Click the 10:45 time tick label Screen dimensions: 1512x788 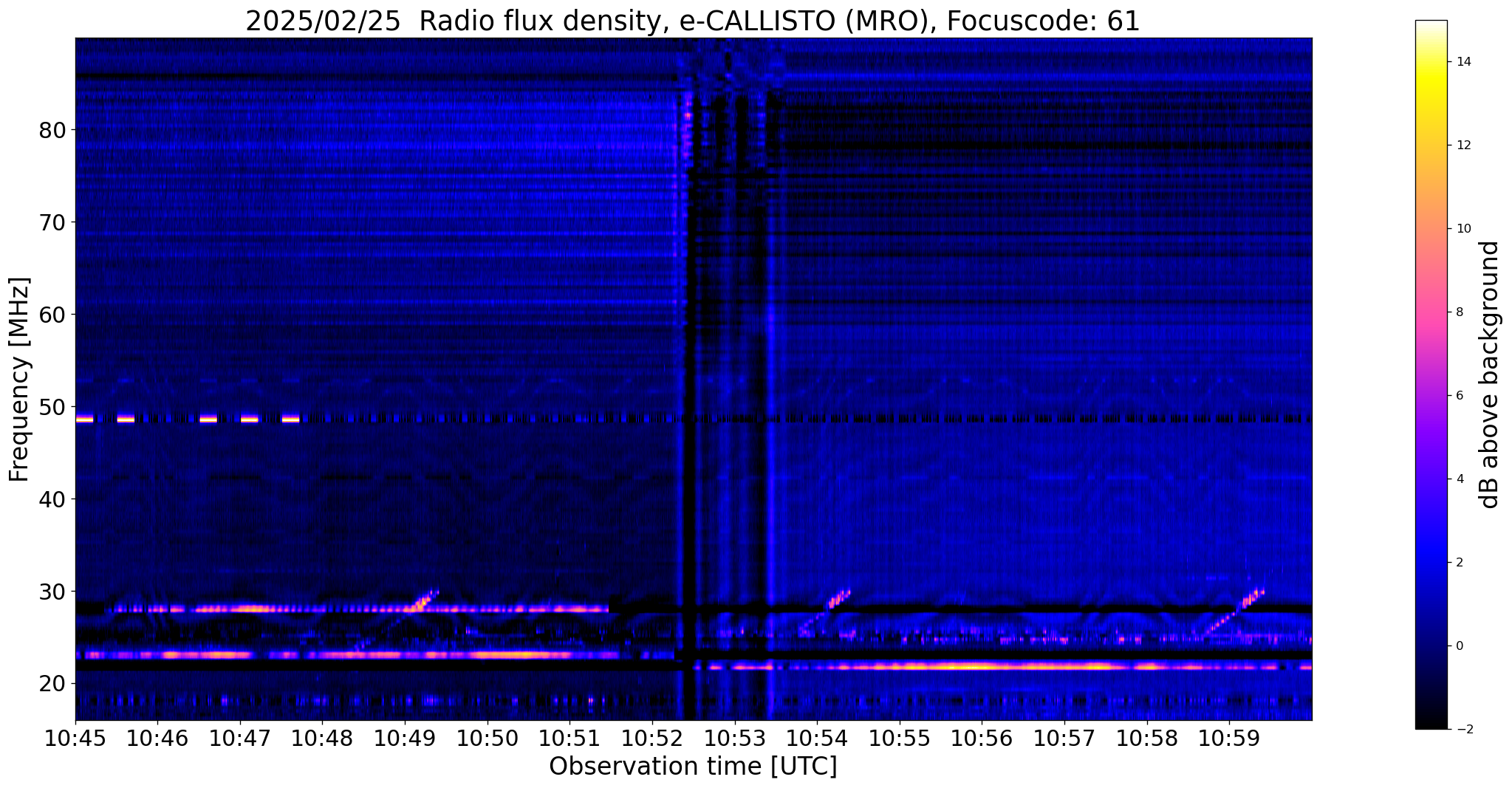75,739
